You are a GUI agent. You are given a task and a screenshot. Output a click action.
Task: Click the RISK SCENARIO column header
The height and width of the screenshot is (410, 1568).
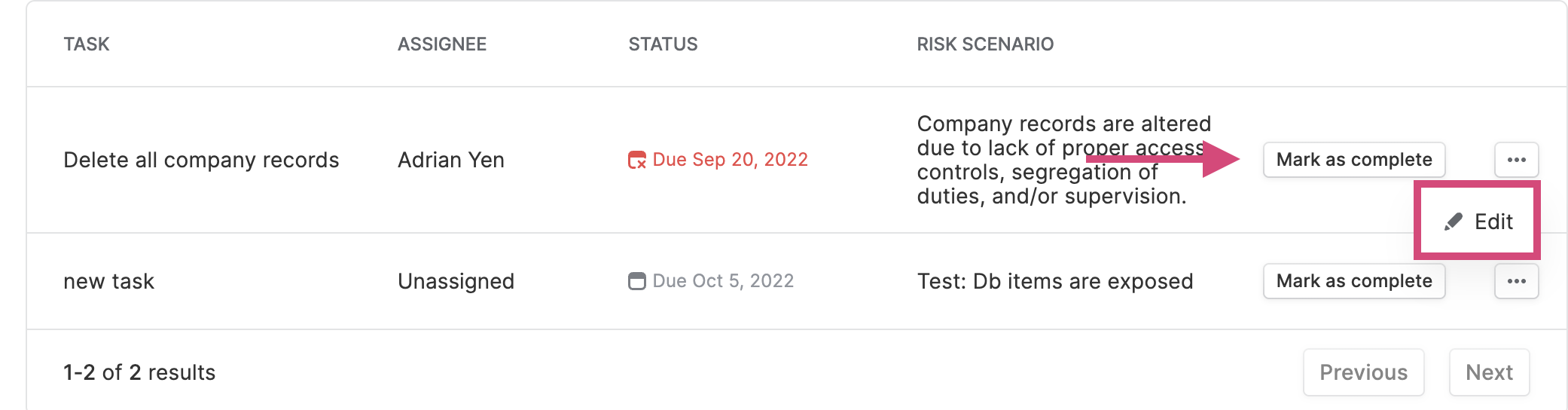(985, 44)
